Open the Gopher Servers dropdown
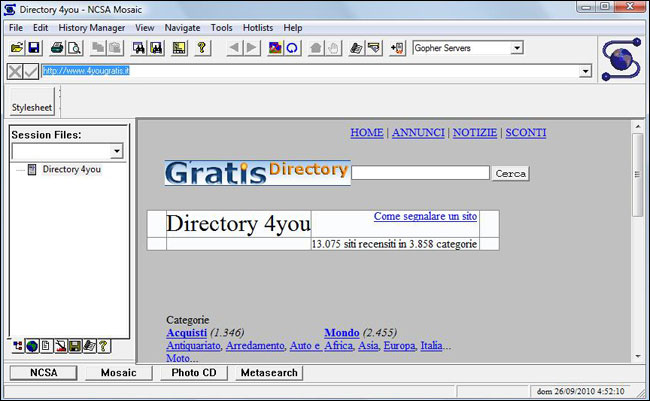 [516, 48]
